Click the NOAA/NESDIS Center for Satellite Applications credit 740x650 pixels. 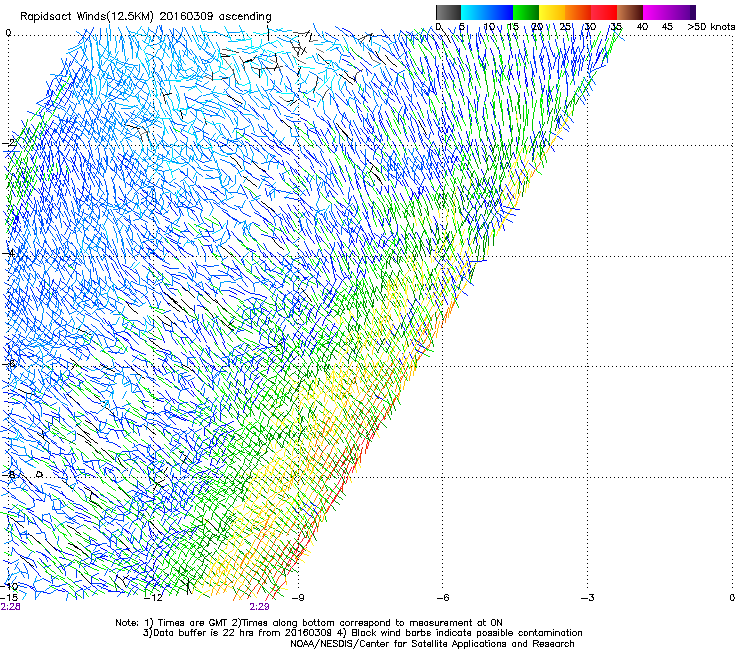coord(432,644)
